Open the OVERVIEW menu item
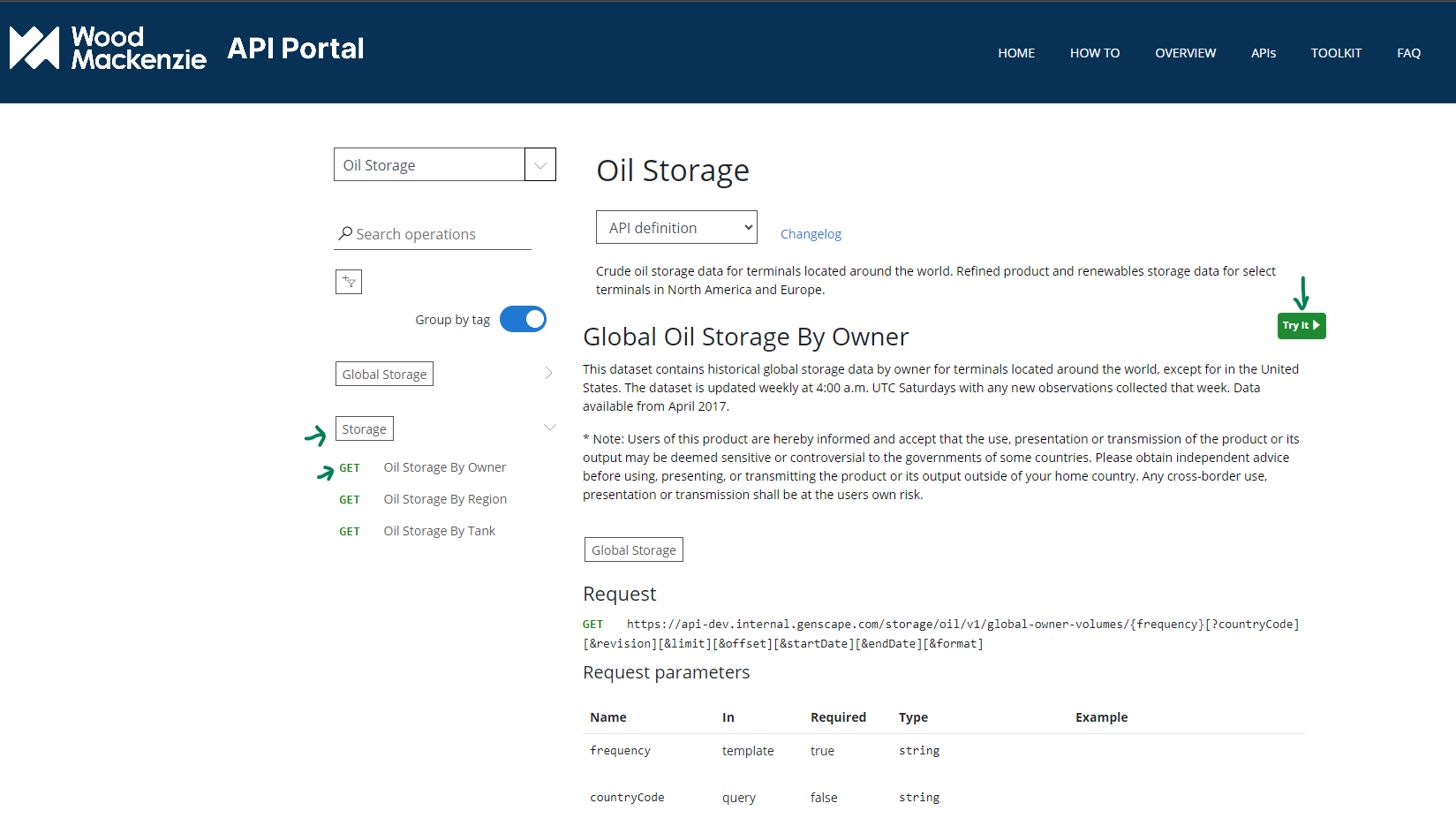The height and width of the screenshot is (826, 1456). [1185, 53]
